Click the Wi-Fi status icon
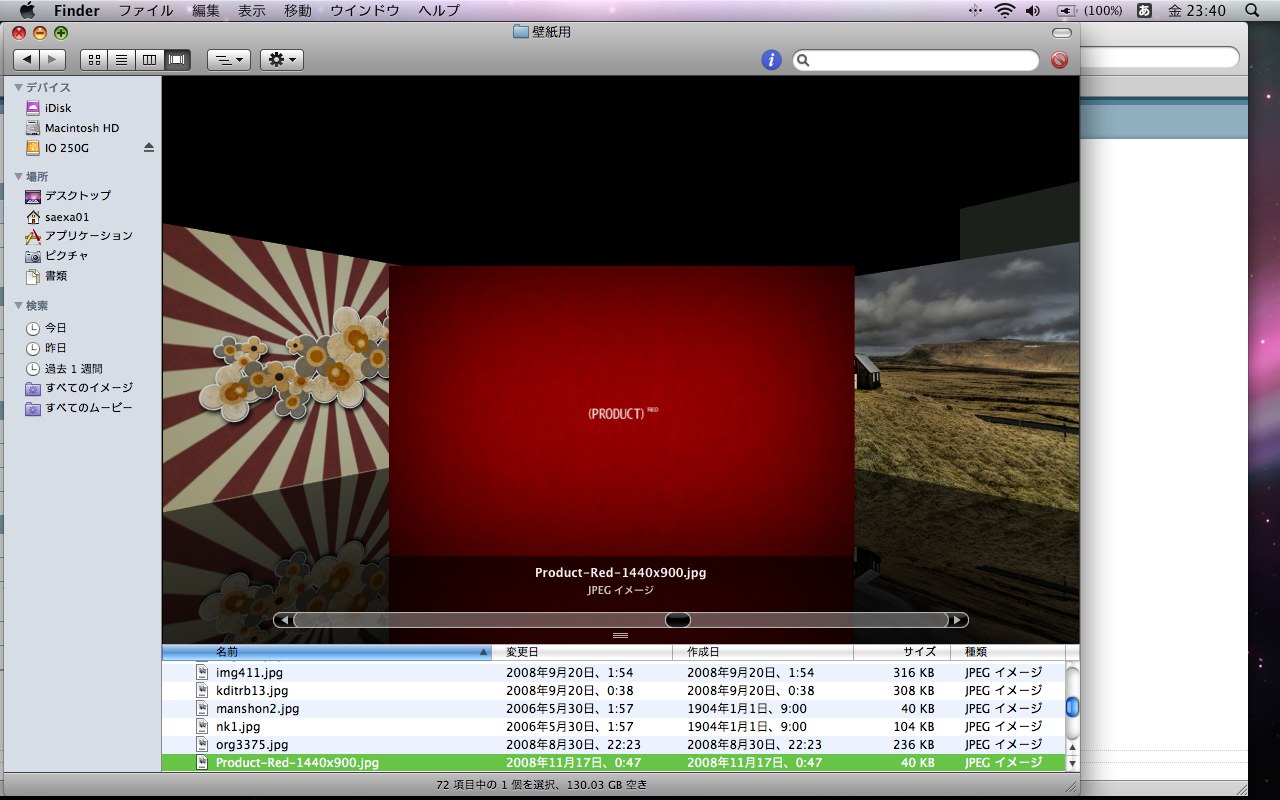Image resolution: width=1280 pixels, height=800 pixels. click(1004, 11)
